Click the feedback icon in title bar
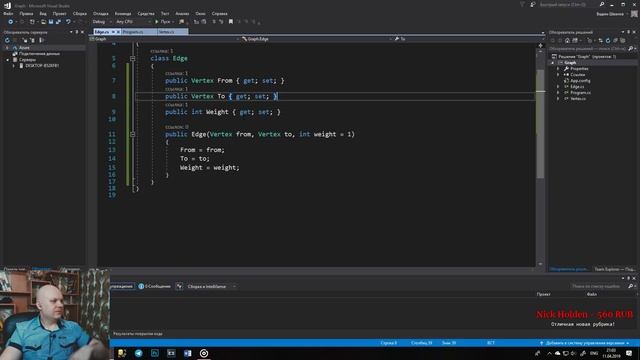Screen dimensions: 640x360 (x=533, y=4)
